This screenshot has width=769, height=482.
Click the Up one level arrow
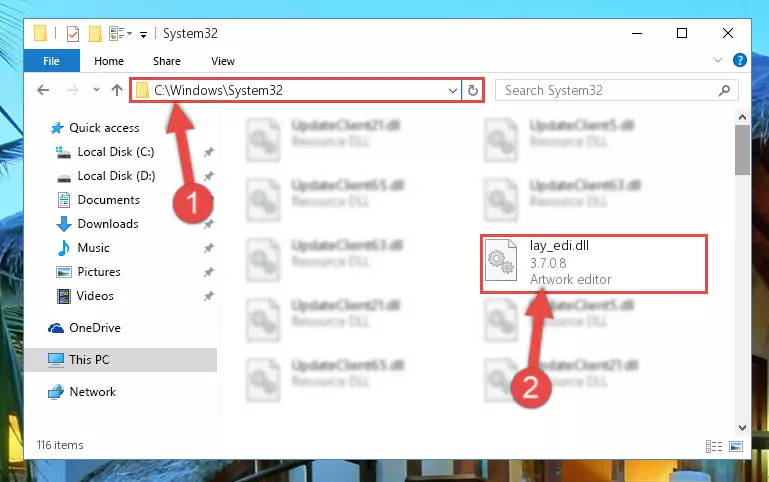117,90
